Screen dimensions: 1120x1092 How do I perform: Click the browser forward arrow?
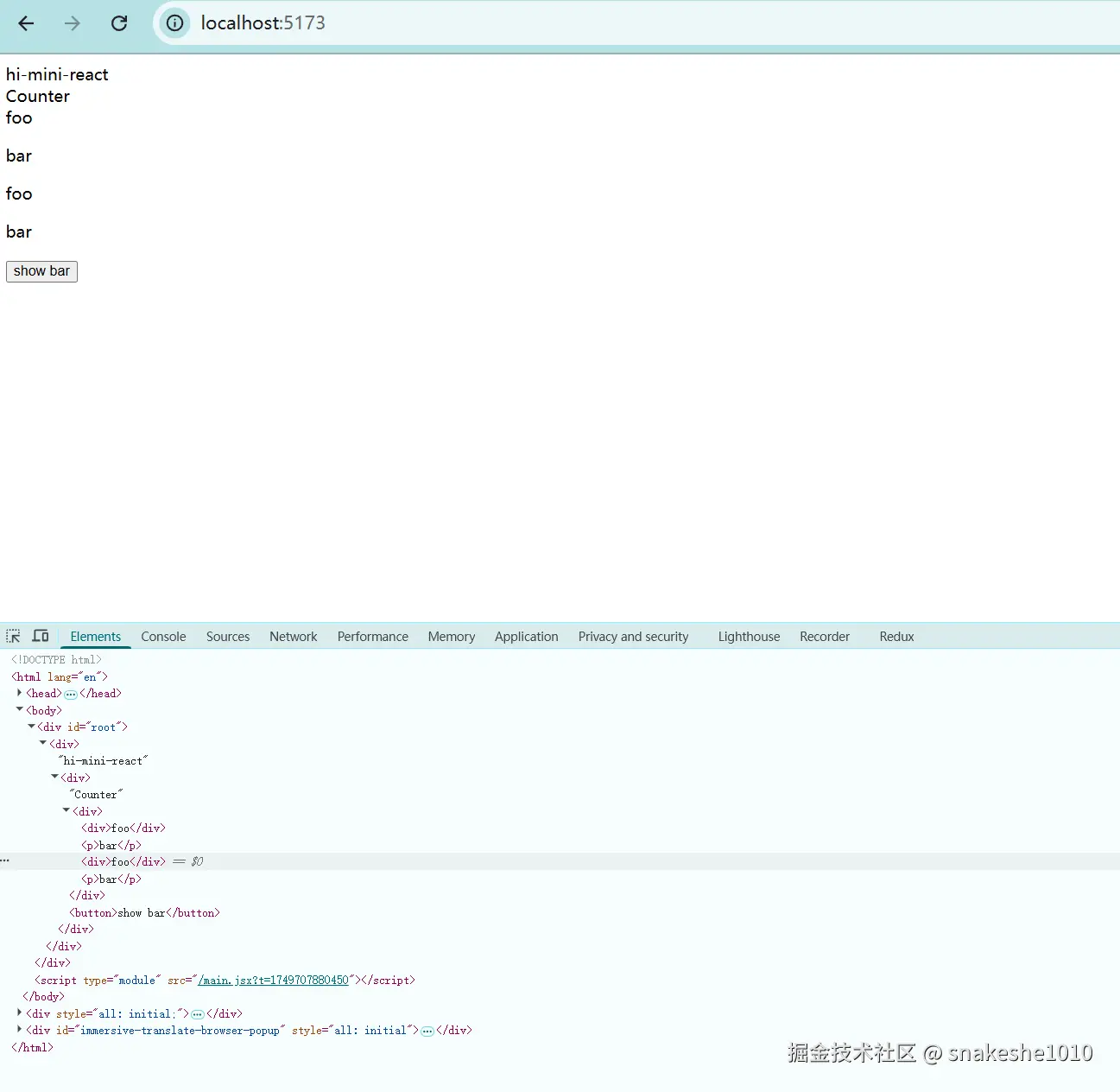pyautogui.click(x=73, y=23)
